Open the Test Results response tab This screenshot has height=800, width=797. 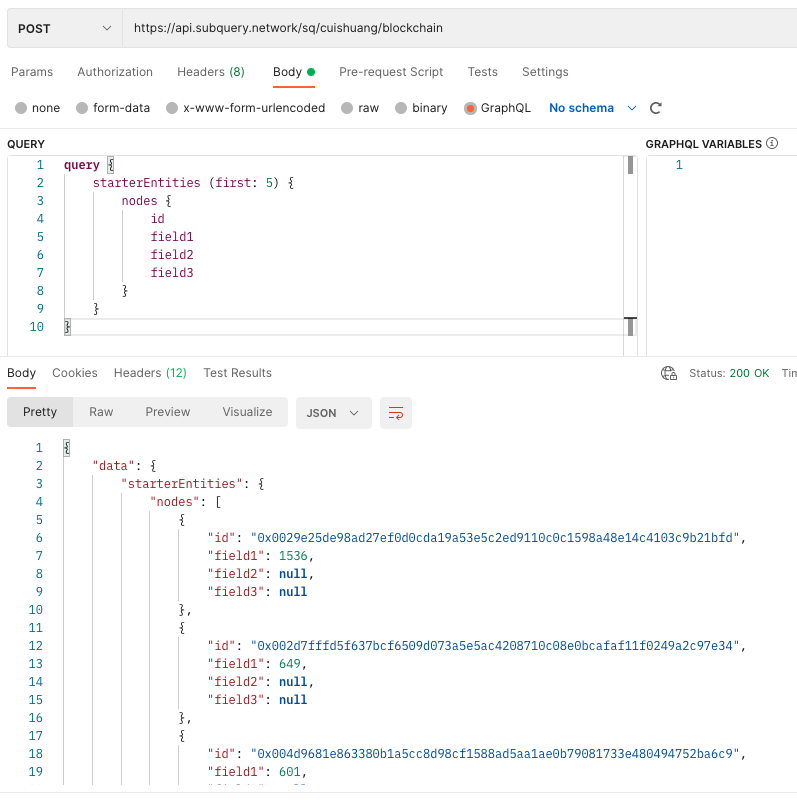[237, 373]
